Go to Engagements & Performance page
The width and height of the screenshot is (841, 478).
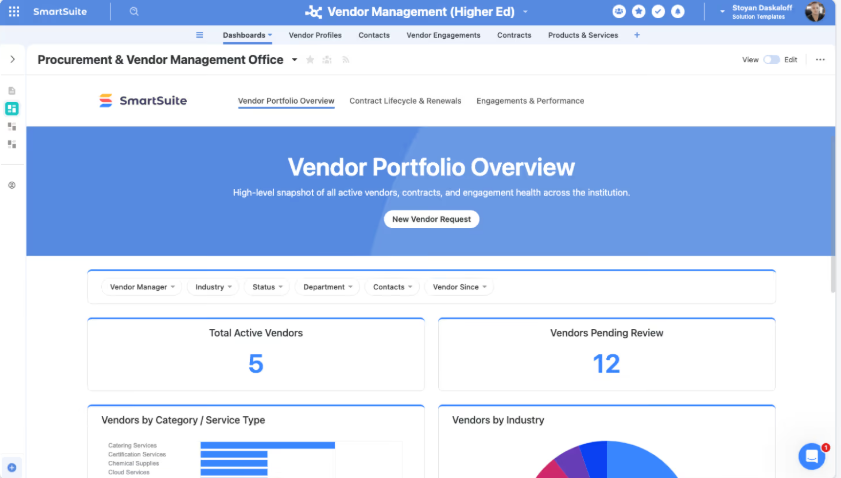pyautogui.click(x=530, y=101)
